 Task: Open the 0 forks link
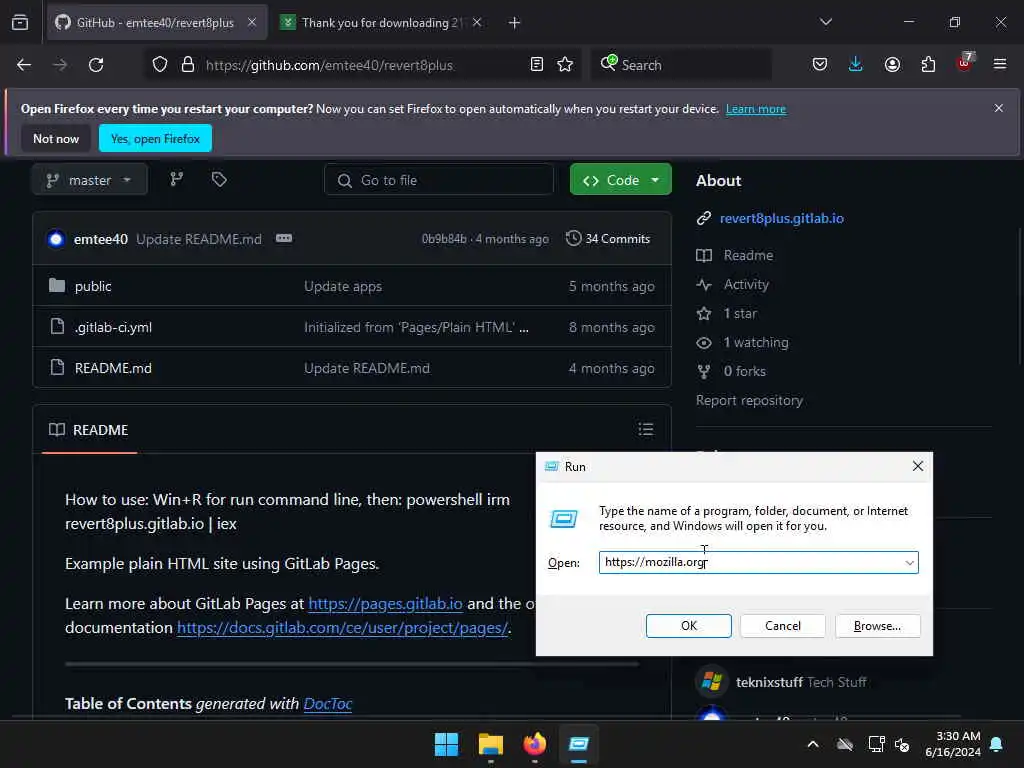(x=744, y=371)
